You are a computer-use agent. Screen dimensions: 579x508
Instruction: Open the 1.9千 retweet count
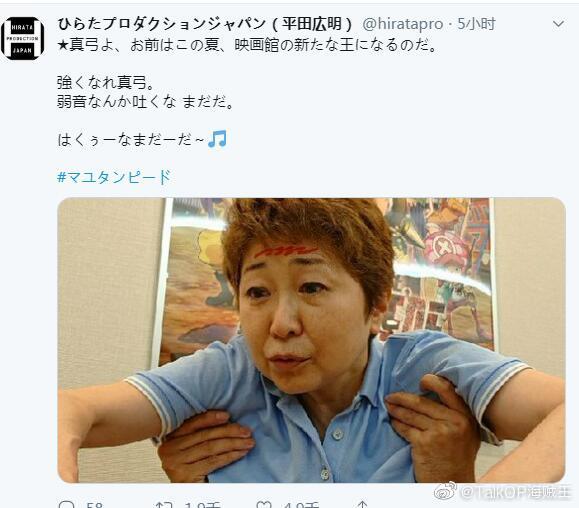click(202, 505)
